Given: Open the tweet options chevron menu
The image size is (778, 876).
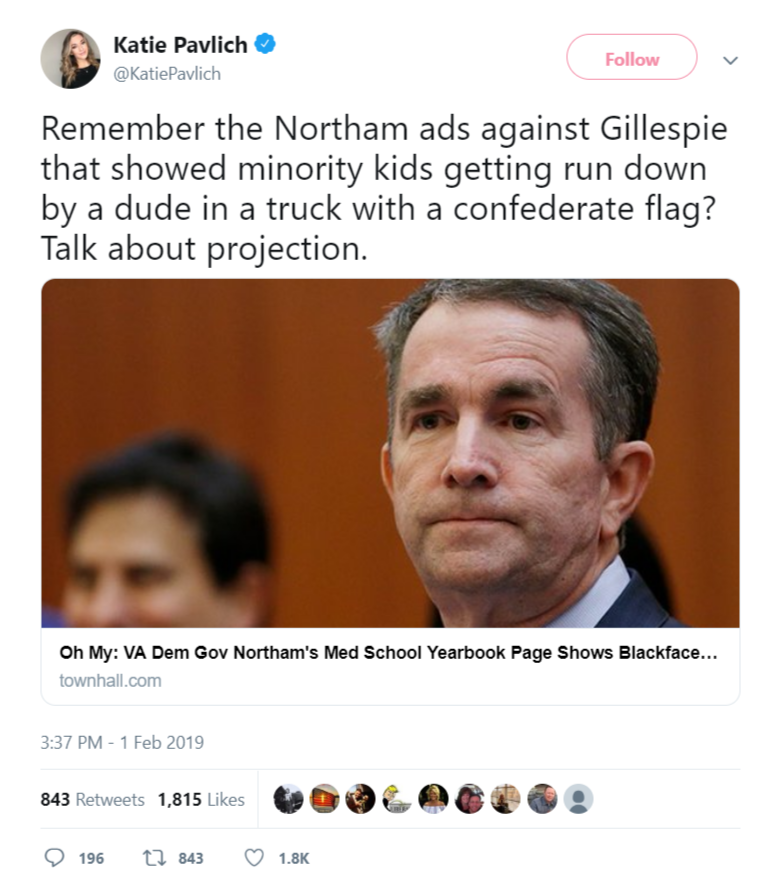Looking at the screenshot, I should point(730,60).
